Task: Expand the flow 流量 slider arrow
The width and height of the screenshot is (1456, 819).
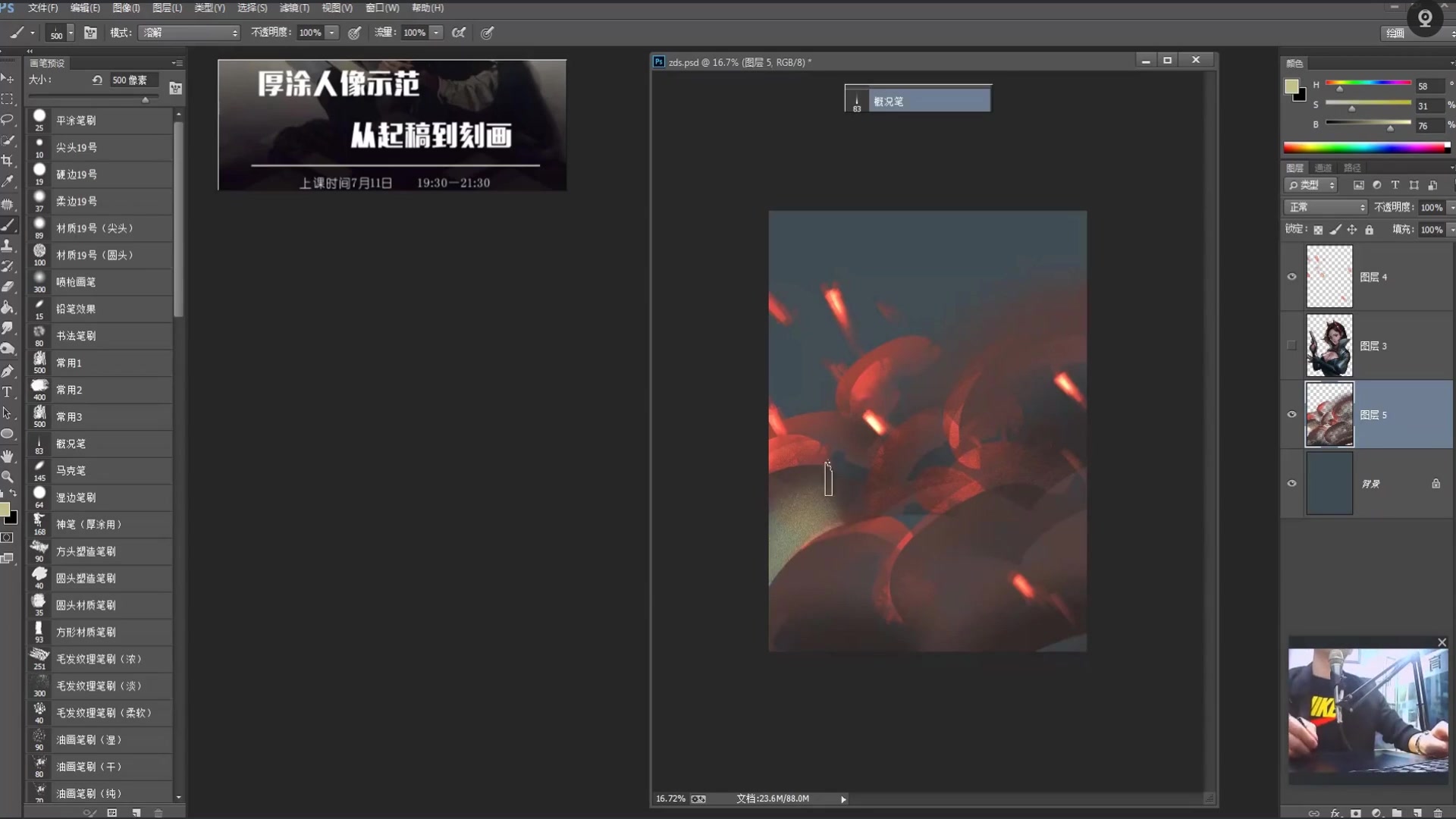Action: click(x=437, y=33)
